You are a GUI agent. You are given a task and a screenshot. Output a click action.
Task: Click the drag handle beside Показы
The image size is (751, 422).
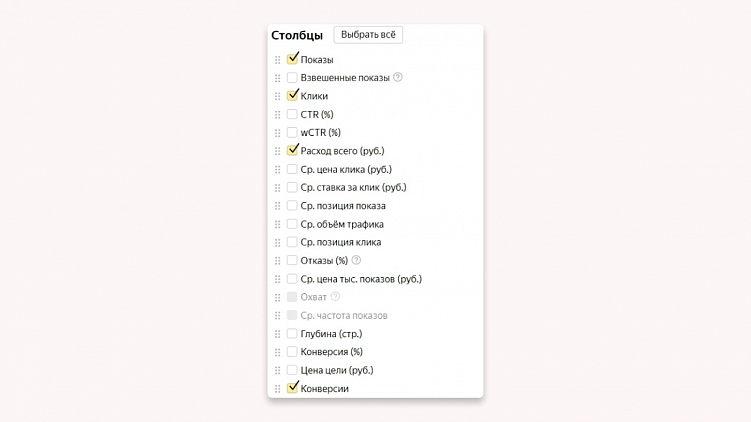(x=278, y=60)
